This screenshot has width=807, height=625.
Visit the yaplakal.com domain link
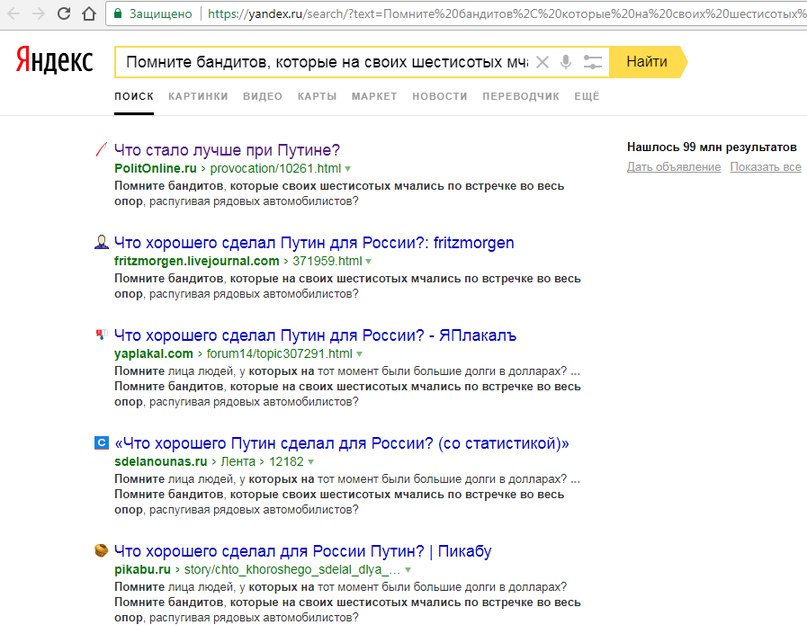pyautogui.click(x=153, y=354)
